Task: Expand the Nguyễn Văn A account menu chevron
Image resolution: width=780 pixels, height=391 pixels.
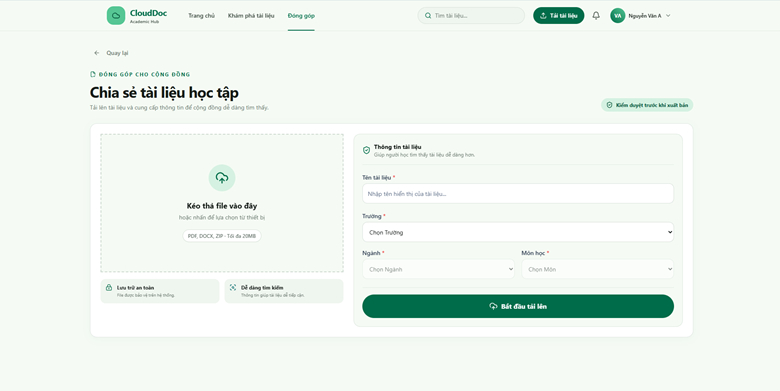Action: pos(668,15)
